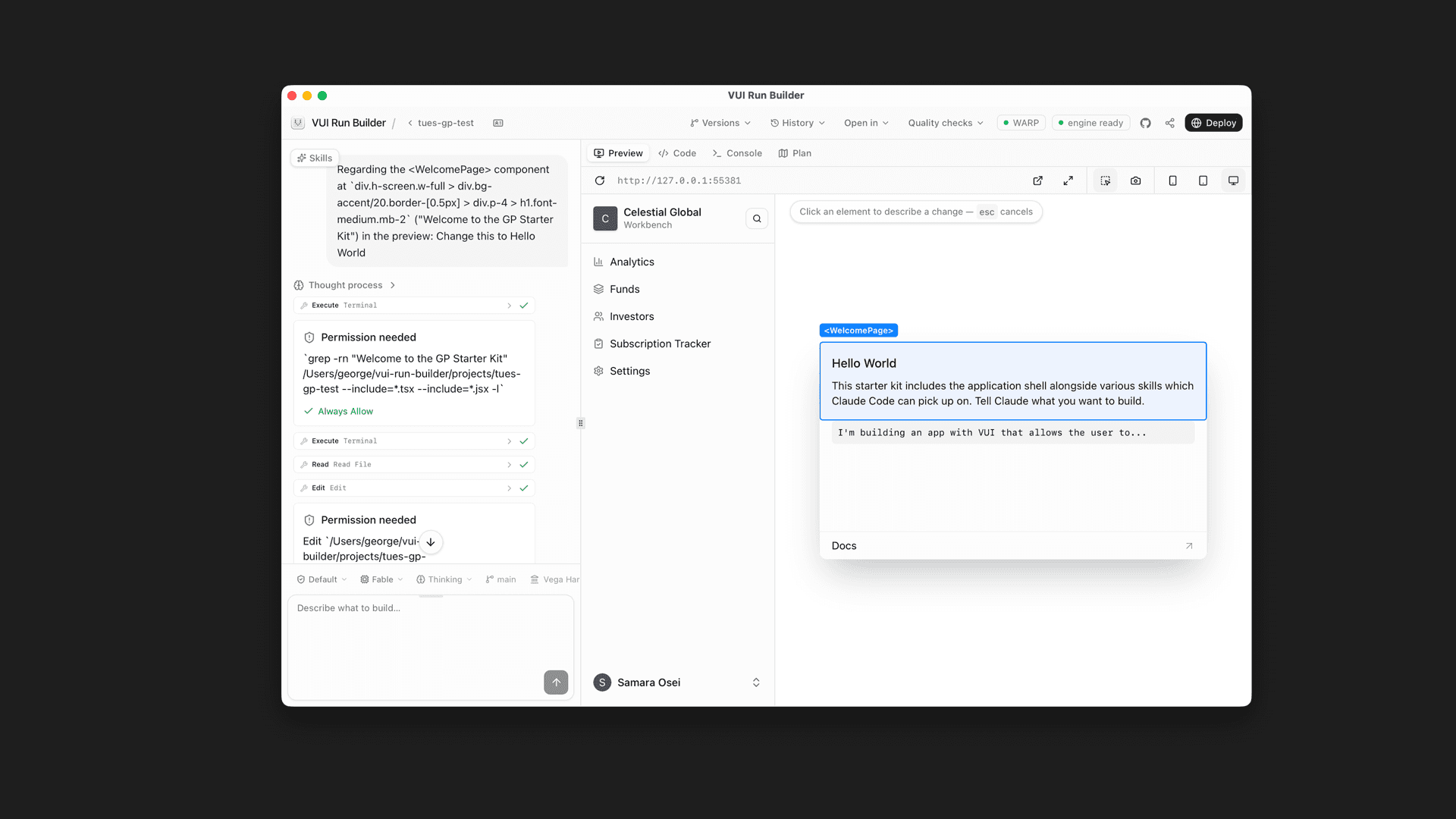Viewport: 1456px width, 819px height.
Task: Toggle the element selector tool icon
Action: click(1105, 180)
